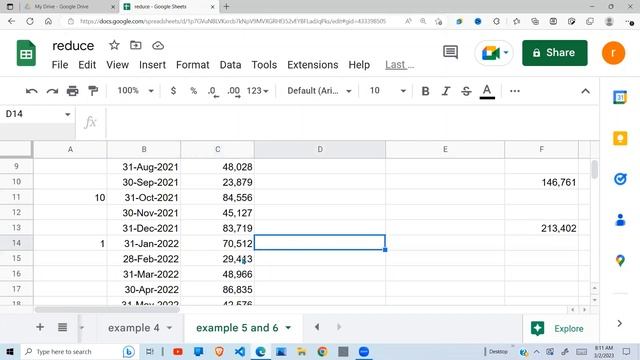The image size is (640, 360).
Task: Open Google Keep side panel icon
Action: pyautogui.click(x=620, y=138)
